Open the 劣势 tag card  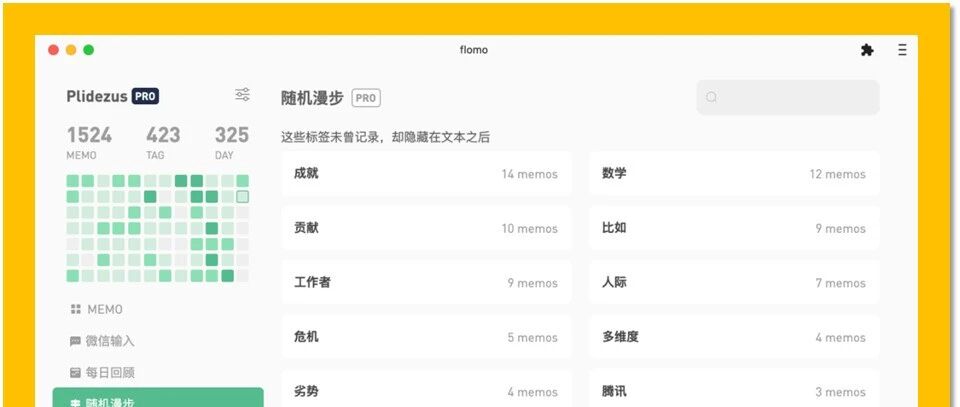[x=426, y=389]
